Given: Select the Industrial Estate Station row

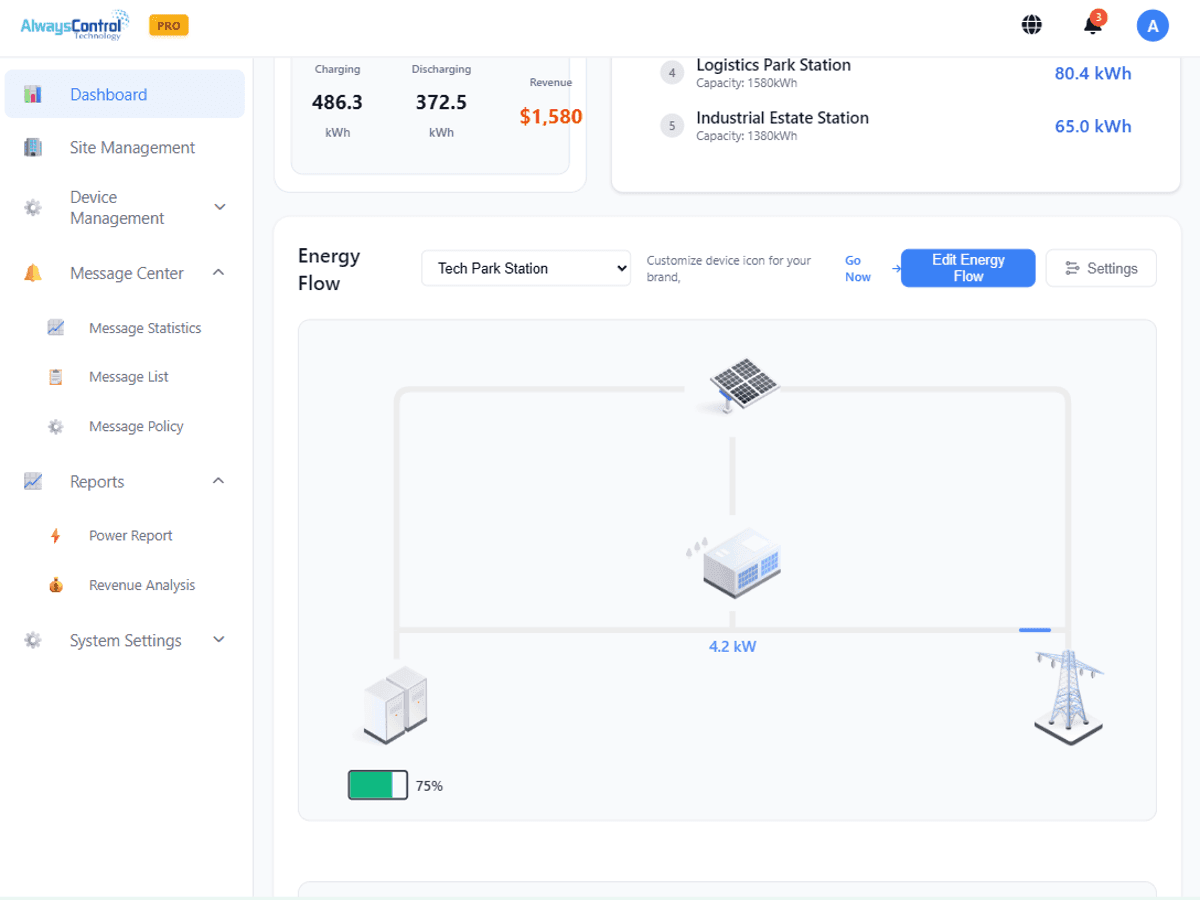Looking at the screenshot, I should [x=895, y=126].
